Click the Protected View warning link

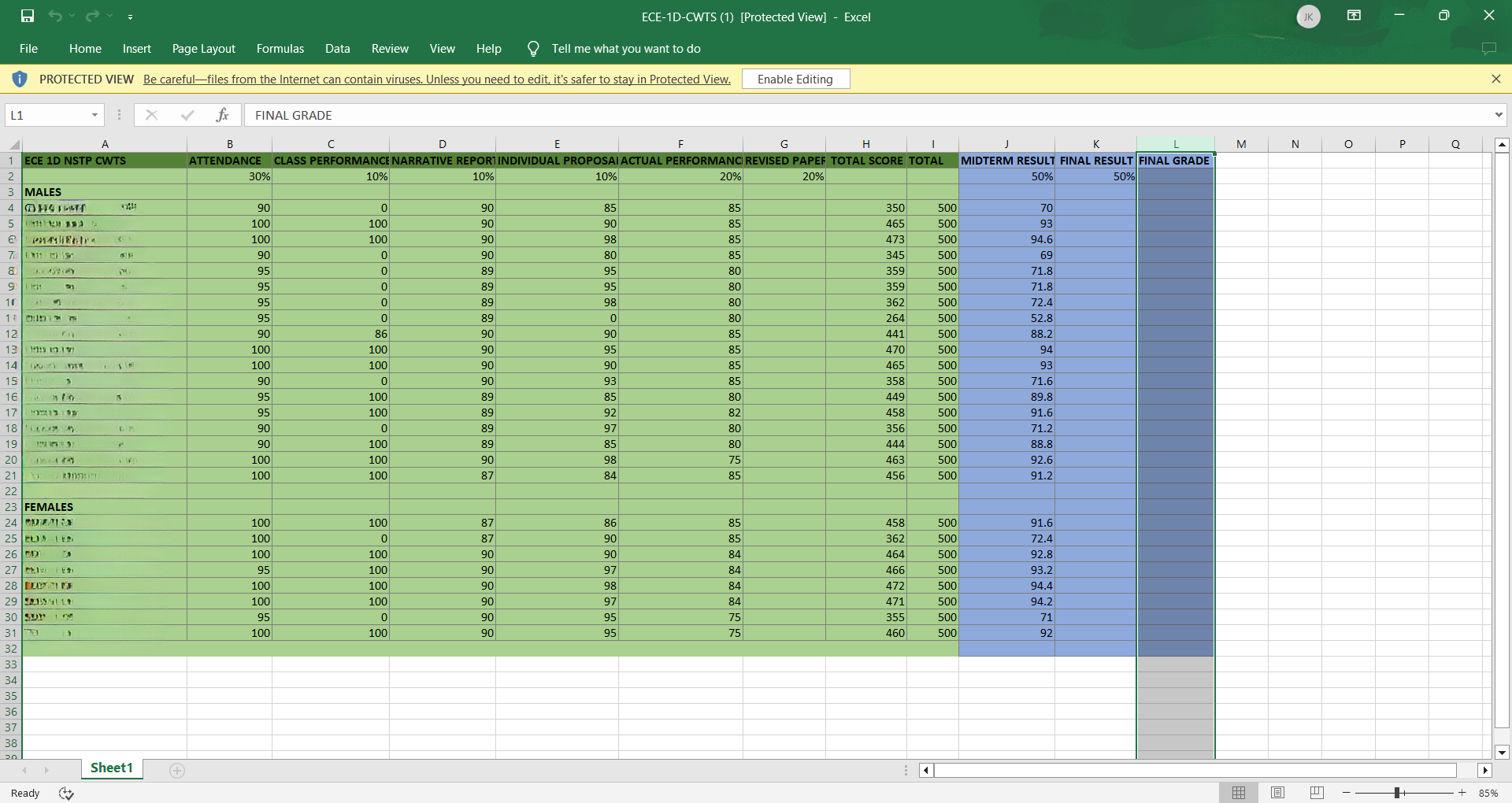[437, 80]
